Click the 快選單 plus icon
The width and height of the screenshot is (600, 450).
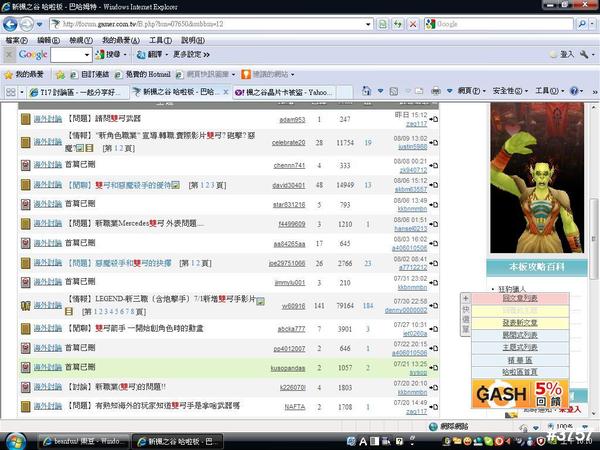click(466, 298)
